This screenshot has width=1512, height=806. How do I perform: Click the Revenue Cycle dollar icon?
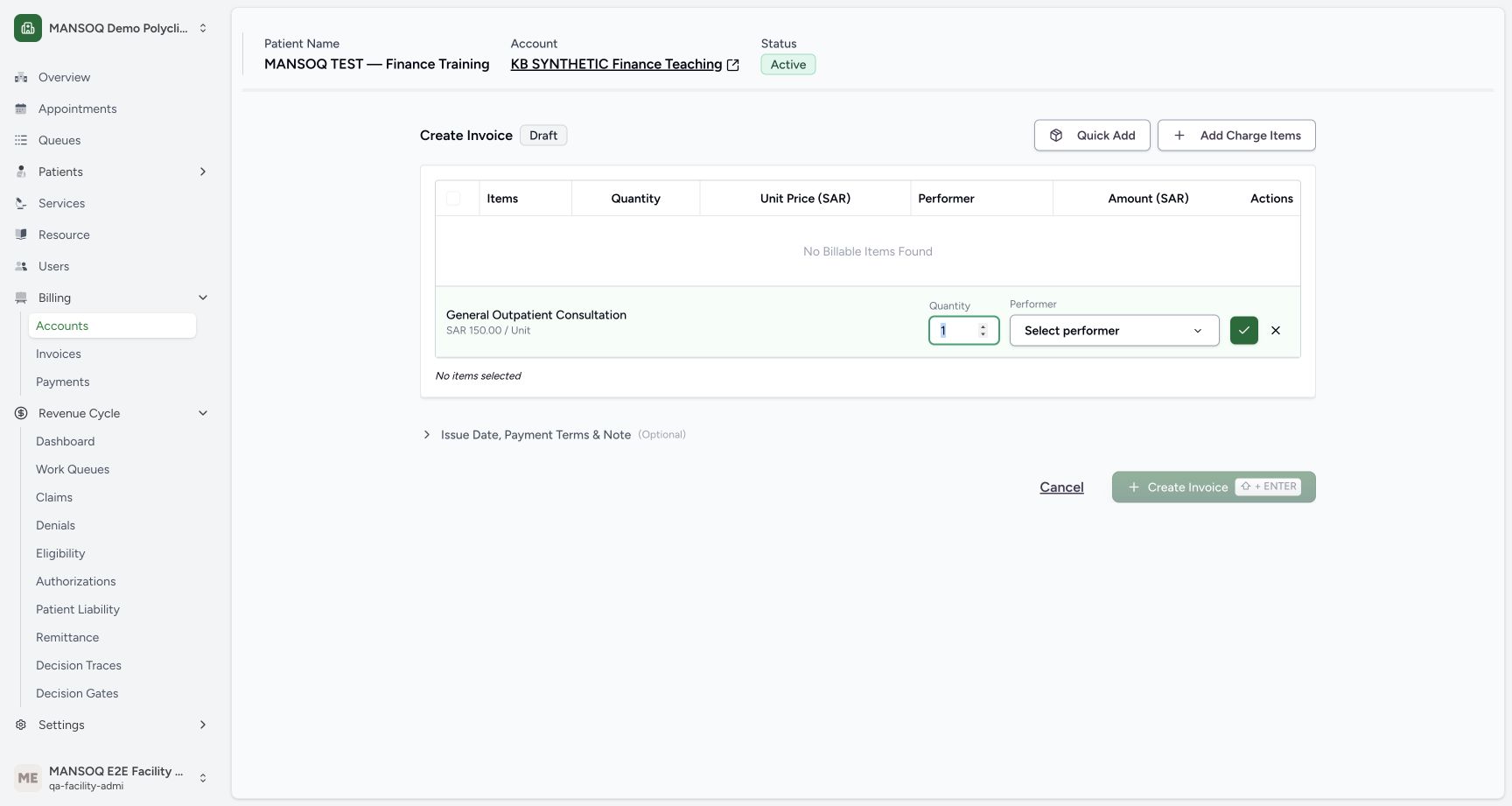pyautogui.click(x=21, y=413)
